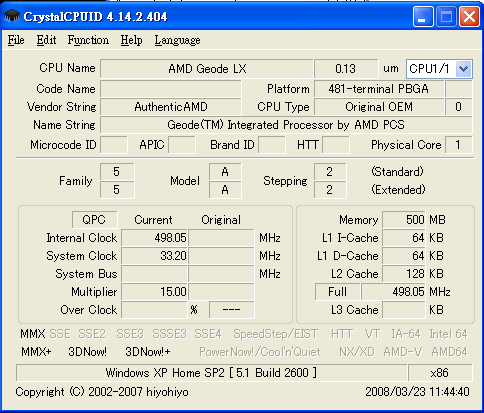Expand the CPU1/1 selector dropdown arrow
Image resolution: width=484 pixels, height=413 pixels.
[463, 69]
